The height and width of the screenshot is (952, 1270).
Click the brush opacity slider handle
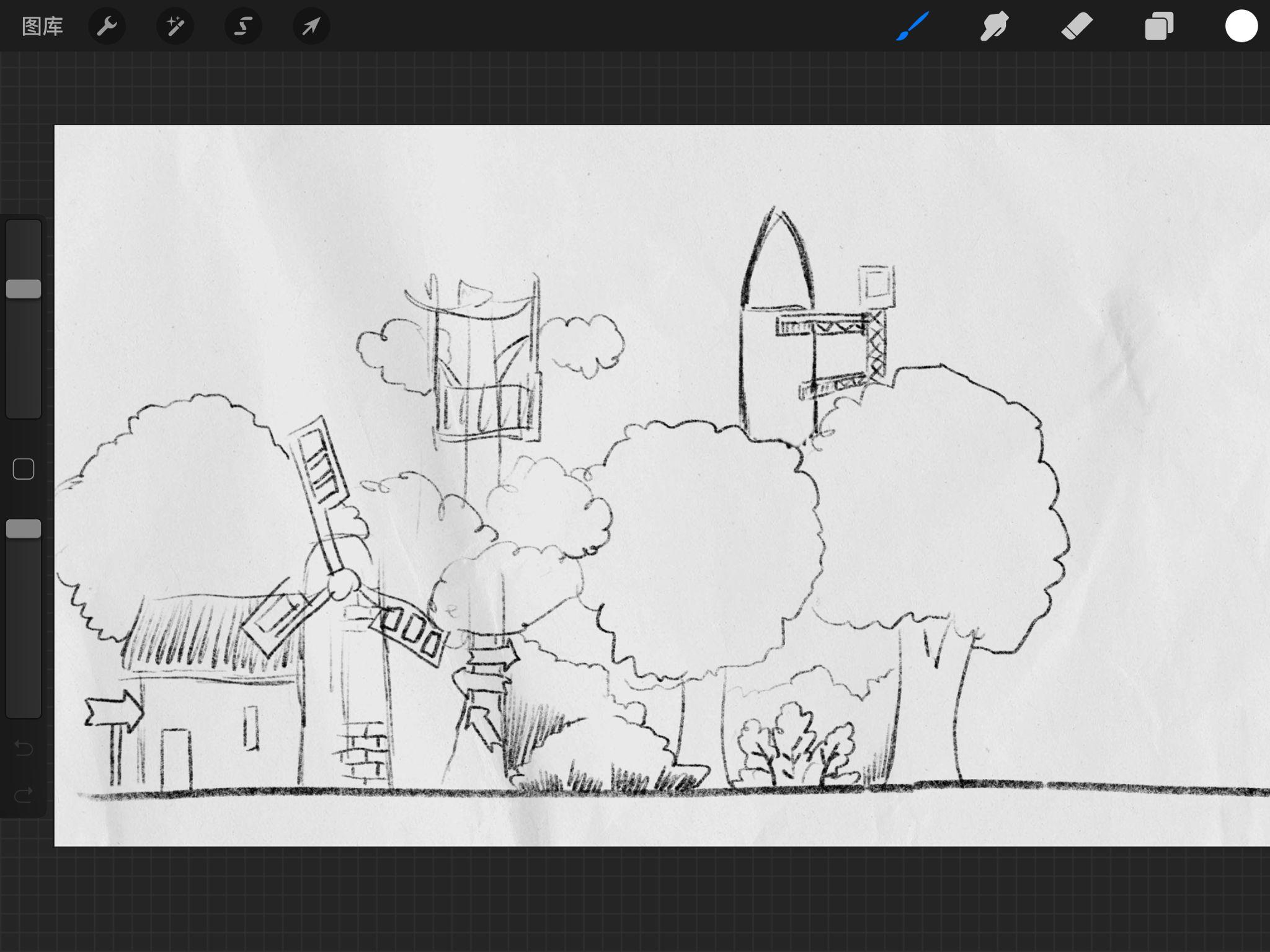[24, 529]
